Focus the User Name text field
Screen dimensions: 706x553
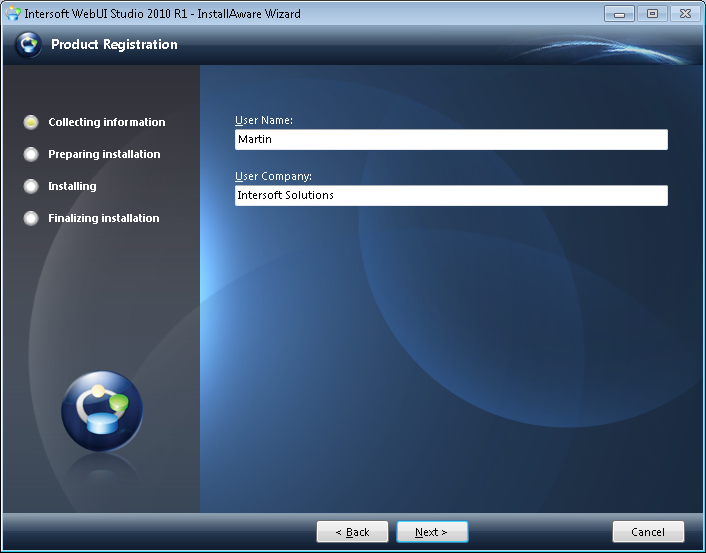pyautogui.click(x=451, y=140)
